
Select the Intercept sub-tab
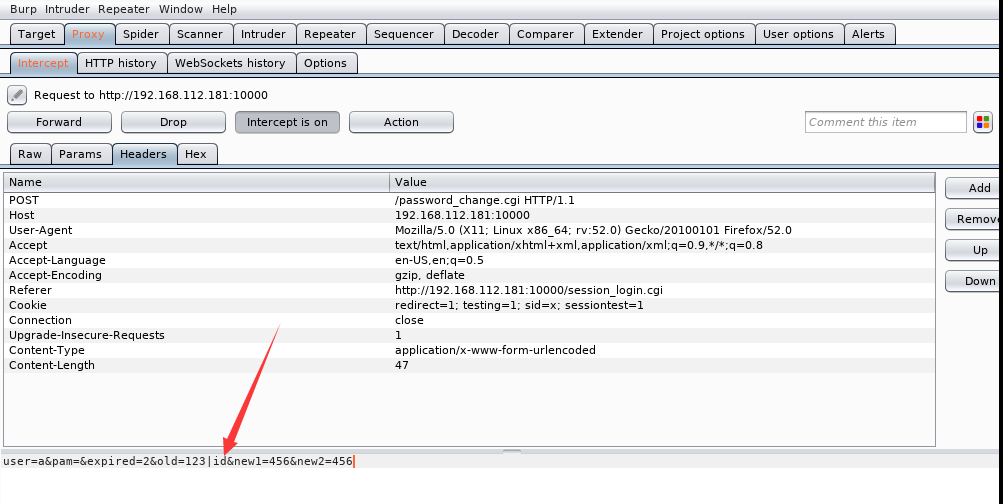(43, 63)
